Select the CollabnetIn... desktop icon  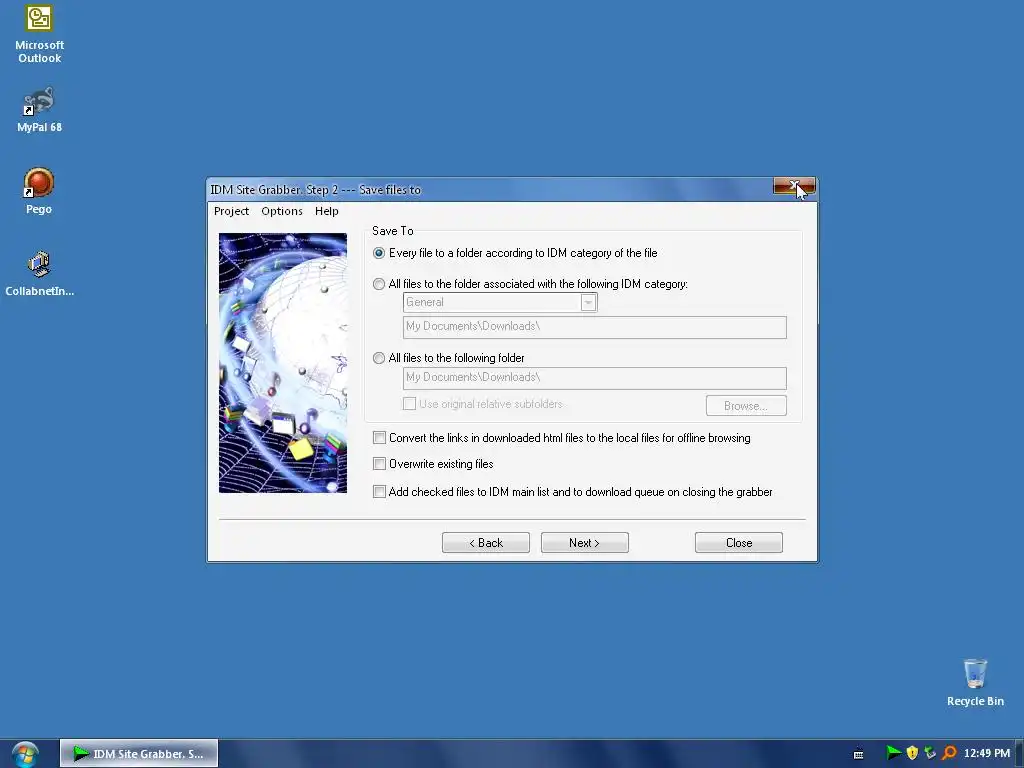coord(39,274)
